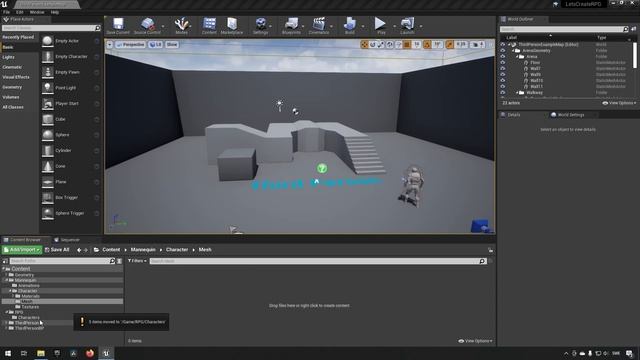Open the Cinematics toolbar icon
The width and height of the screenshot is (640, 360).
pyautogui.click(x=319, y=24)
